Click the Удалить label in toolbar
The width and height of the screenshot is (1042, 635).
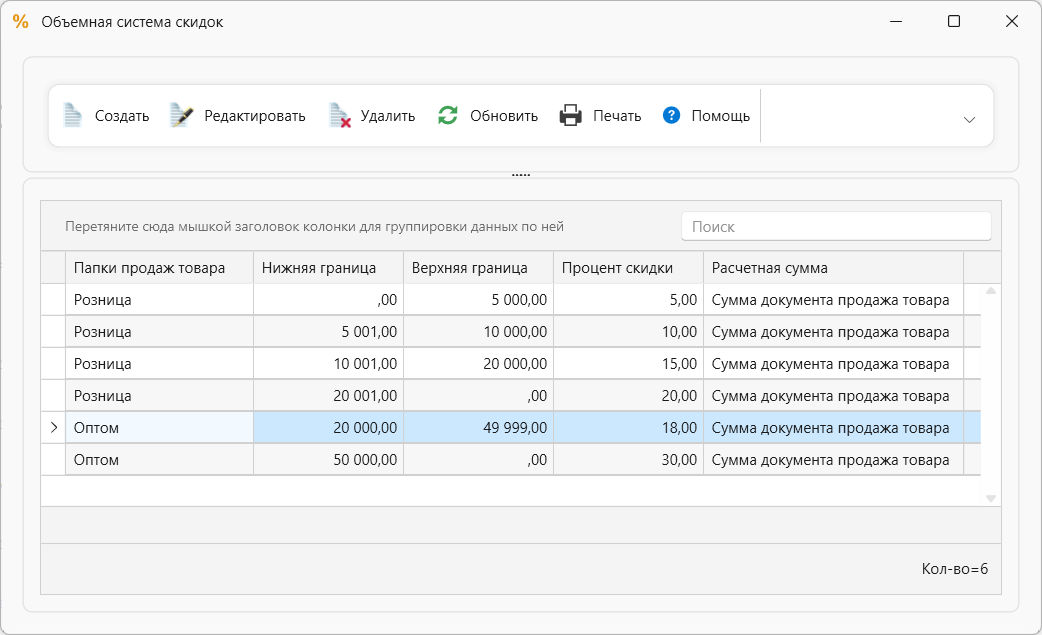point(387,116)
